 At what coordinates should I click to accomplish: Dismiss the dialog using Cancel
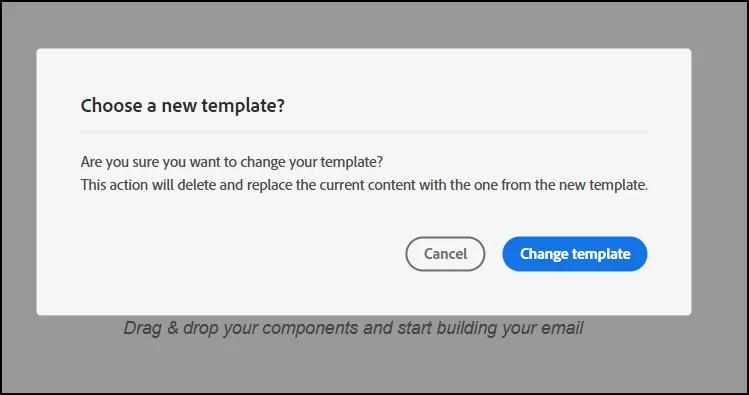click(445, 254)
